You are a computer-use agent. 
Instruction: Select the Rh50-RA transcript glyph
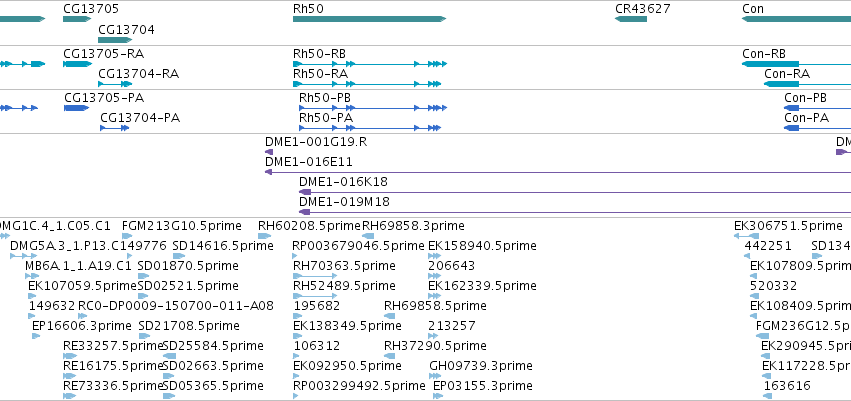tap(367, 84)
